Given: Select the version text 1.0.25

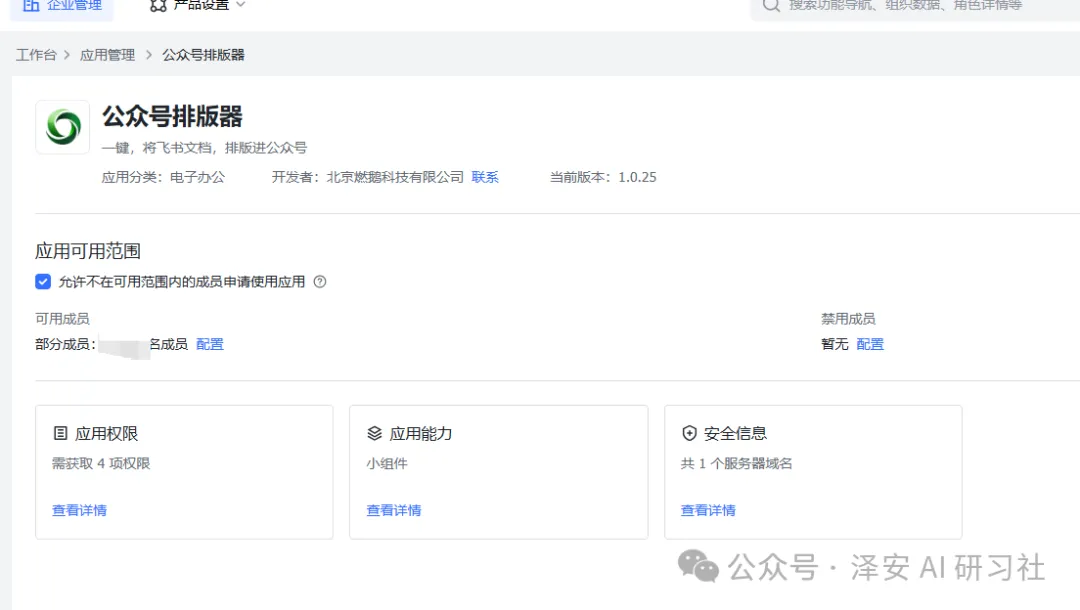Looking at the screenshot, I should pyautogui.click(x=637, y=177).
